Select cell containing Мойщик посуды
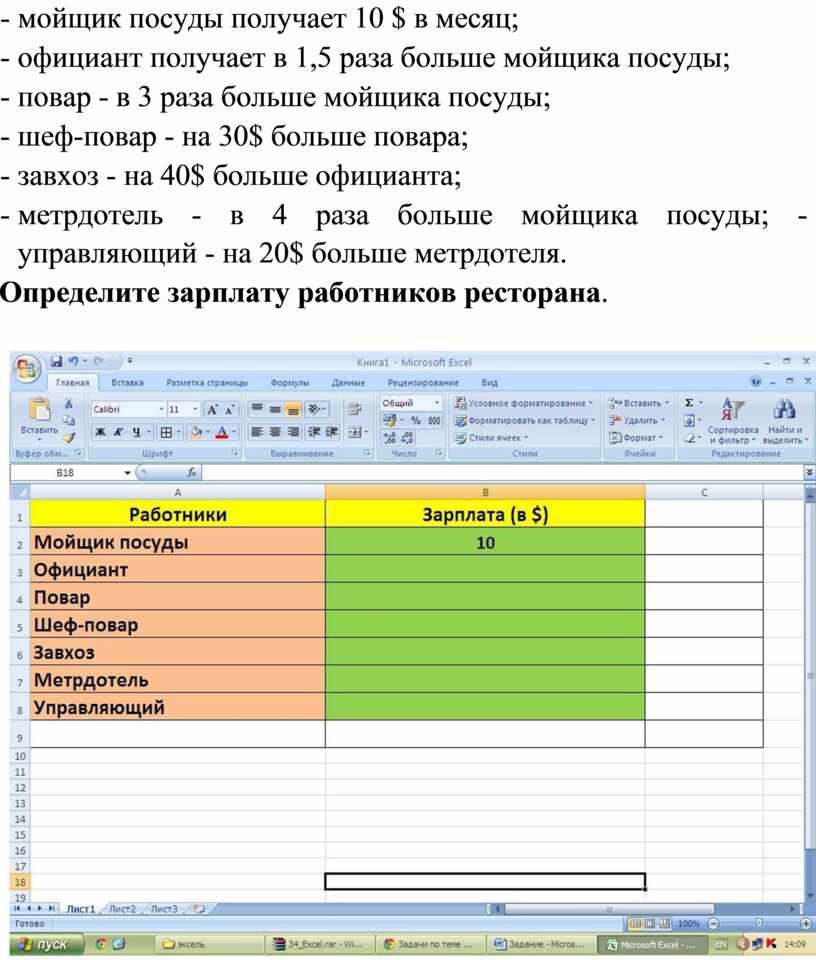816x960 pixels. (178, 542)
